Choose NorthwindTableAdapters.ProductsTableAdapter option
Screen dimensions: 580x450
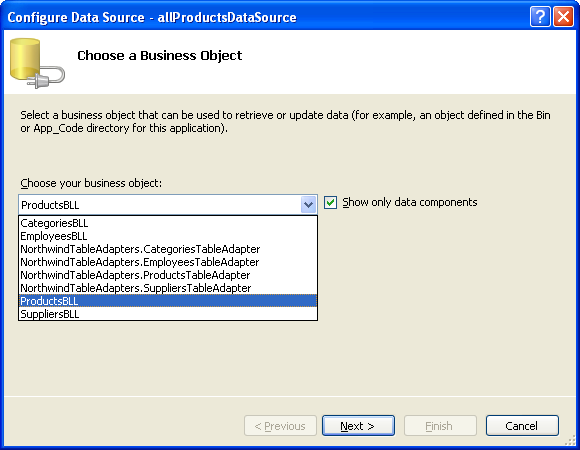pyautogui.click(x=168, y=275)
